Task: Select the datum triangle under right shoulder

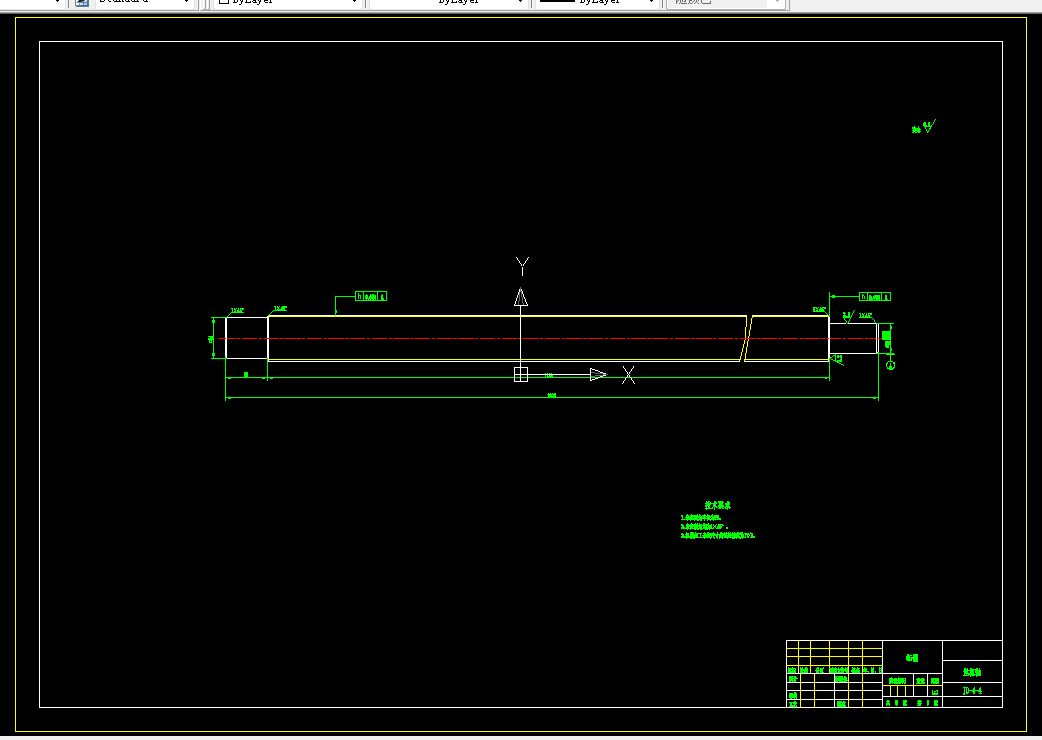Action: tap(837, 359)
